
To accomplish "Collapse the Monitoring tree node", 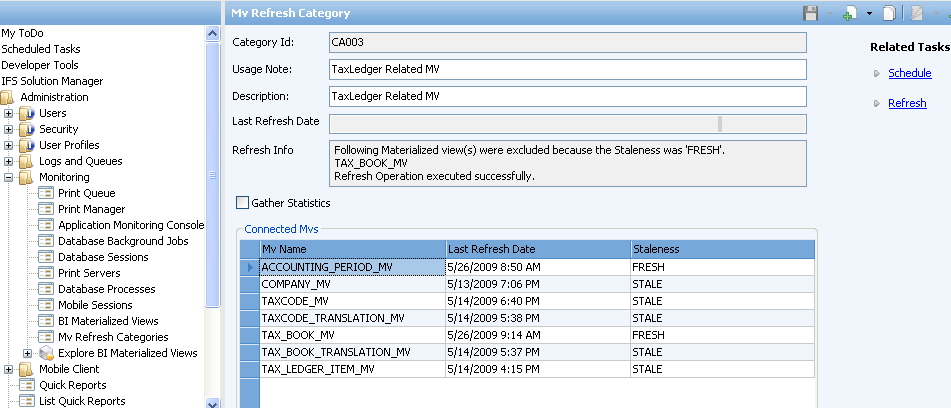I will click(8, 177).
